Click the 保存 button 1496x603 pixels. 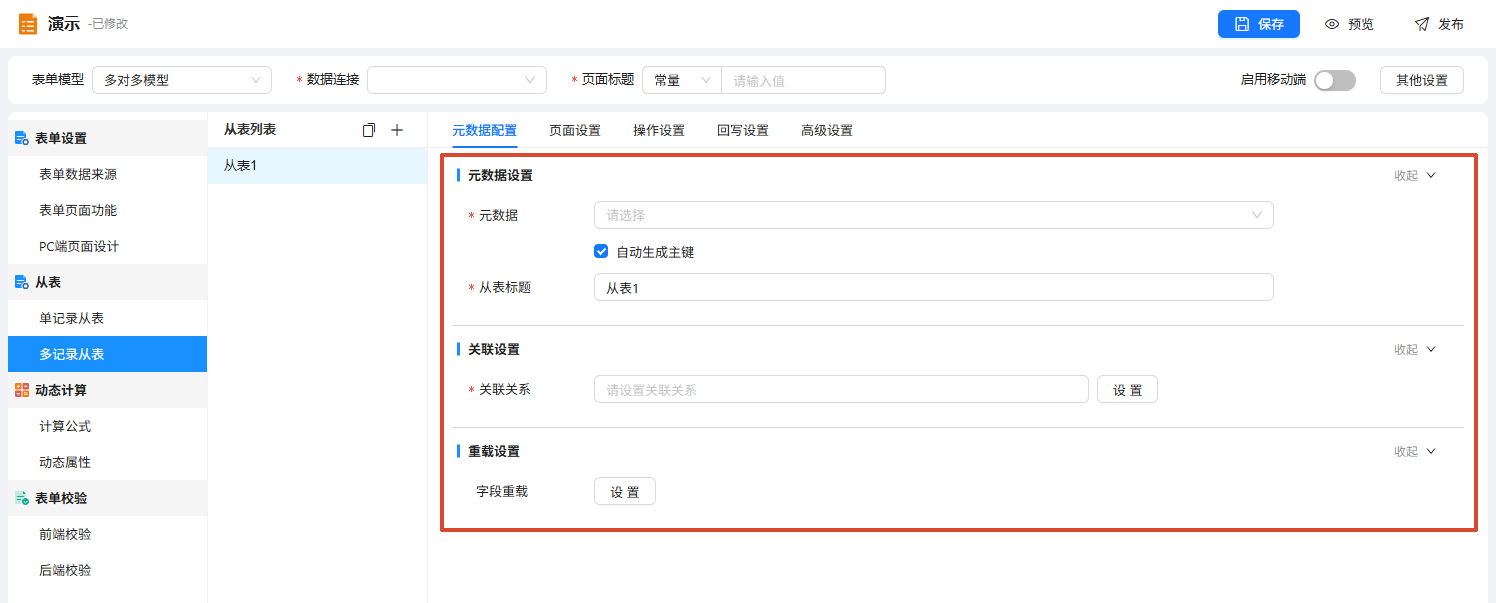pyautogui.click(x=1259, y=24)
